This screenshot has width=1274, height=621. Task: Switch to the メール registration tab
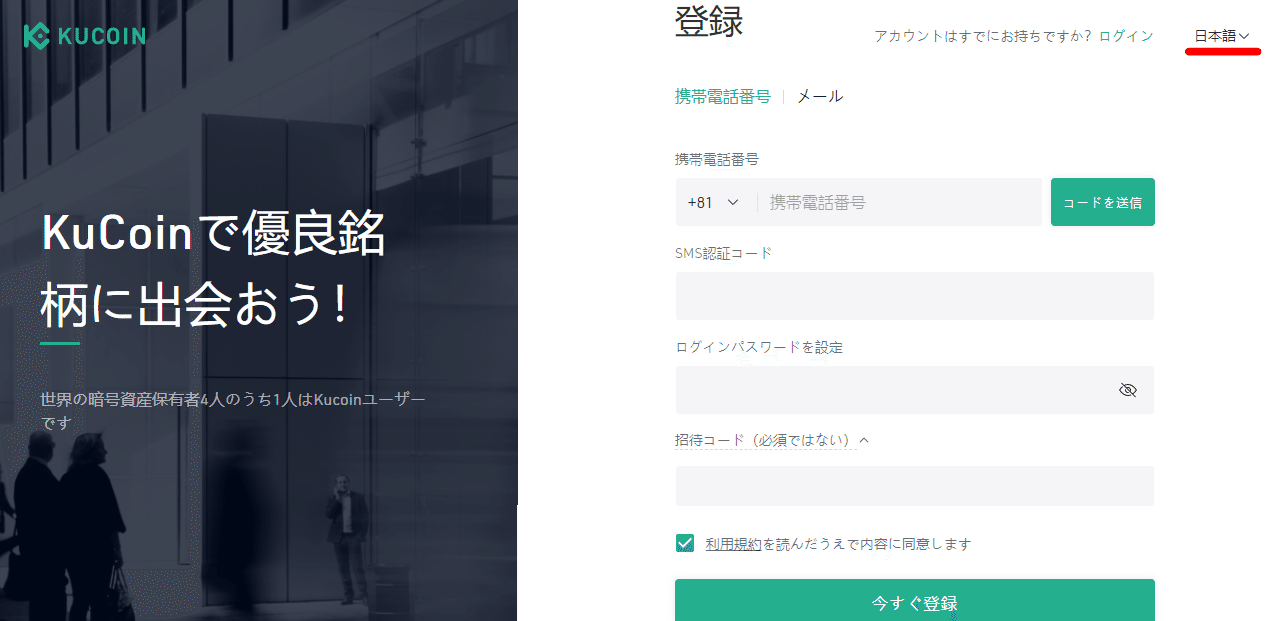click(819, 96)
